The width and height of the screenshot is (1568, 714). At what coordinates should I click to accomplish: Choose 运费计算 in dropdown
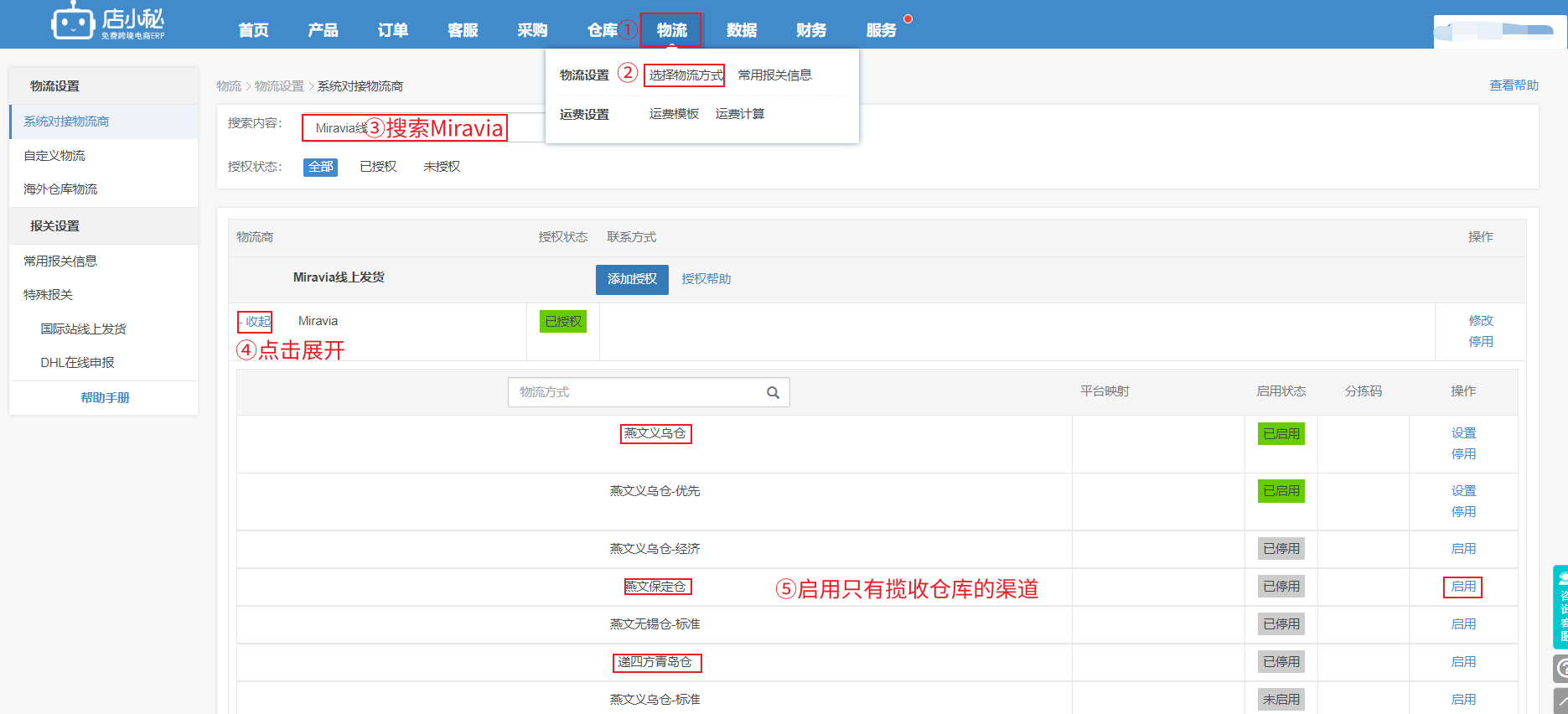click(740, 114)
